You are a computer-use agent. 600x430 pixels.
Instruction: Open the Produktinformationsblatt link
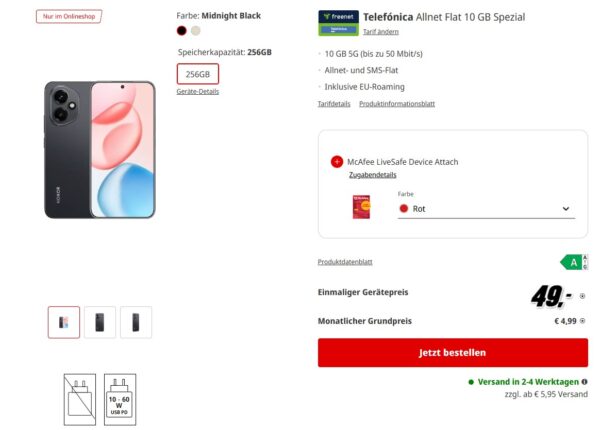(396, 104)
